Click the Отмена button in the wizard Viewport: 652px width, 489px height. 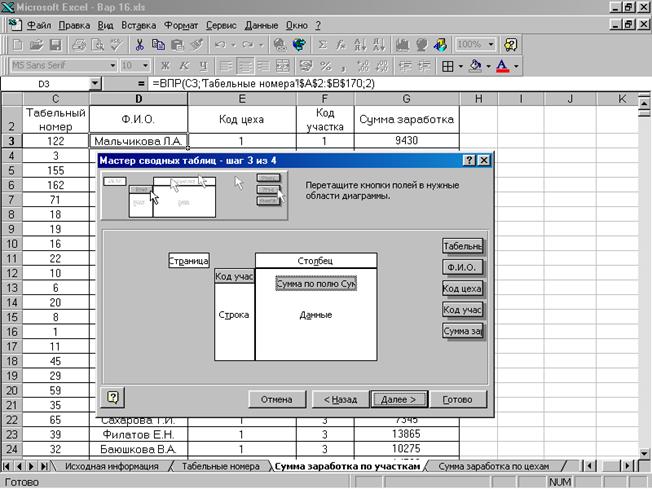click(275, 398)
